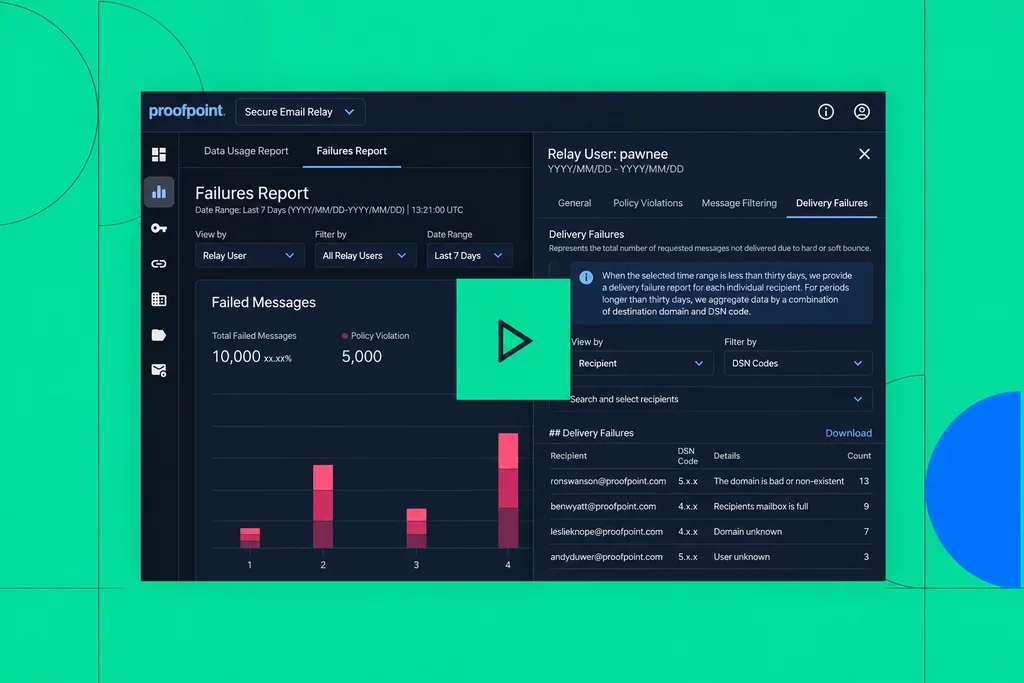This screenshot has width=1024, height=683.
Task: Select the bar chart reports sidebar icon
Action: tap(159, 191)
